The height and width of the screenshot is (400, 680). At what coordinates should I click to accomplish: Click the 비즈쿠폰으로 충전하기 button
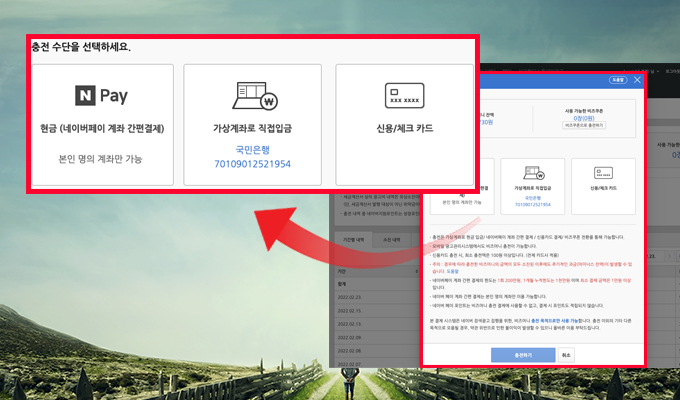pyautogui.click(x=584, y=125)
